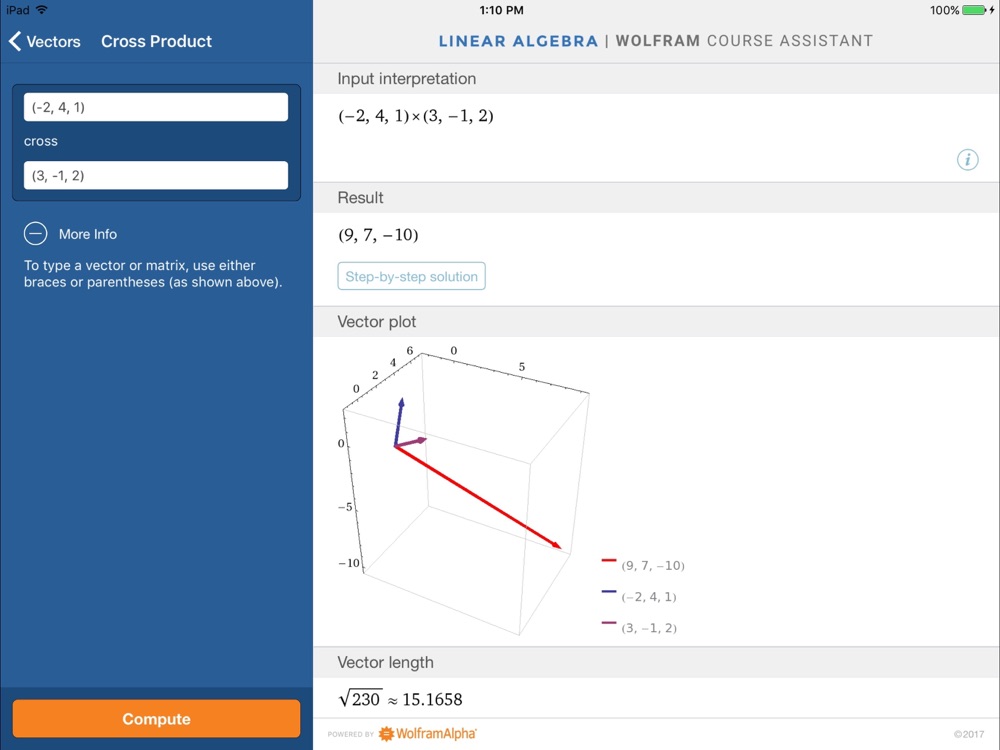Click the hint text about braces or parentheses
Screen dimensions: 1000x750
coord(153,274)
